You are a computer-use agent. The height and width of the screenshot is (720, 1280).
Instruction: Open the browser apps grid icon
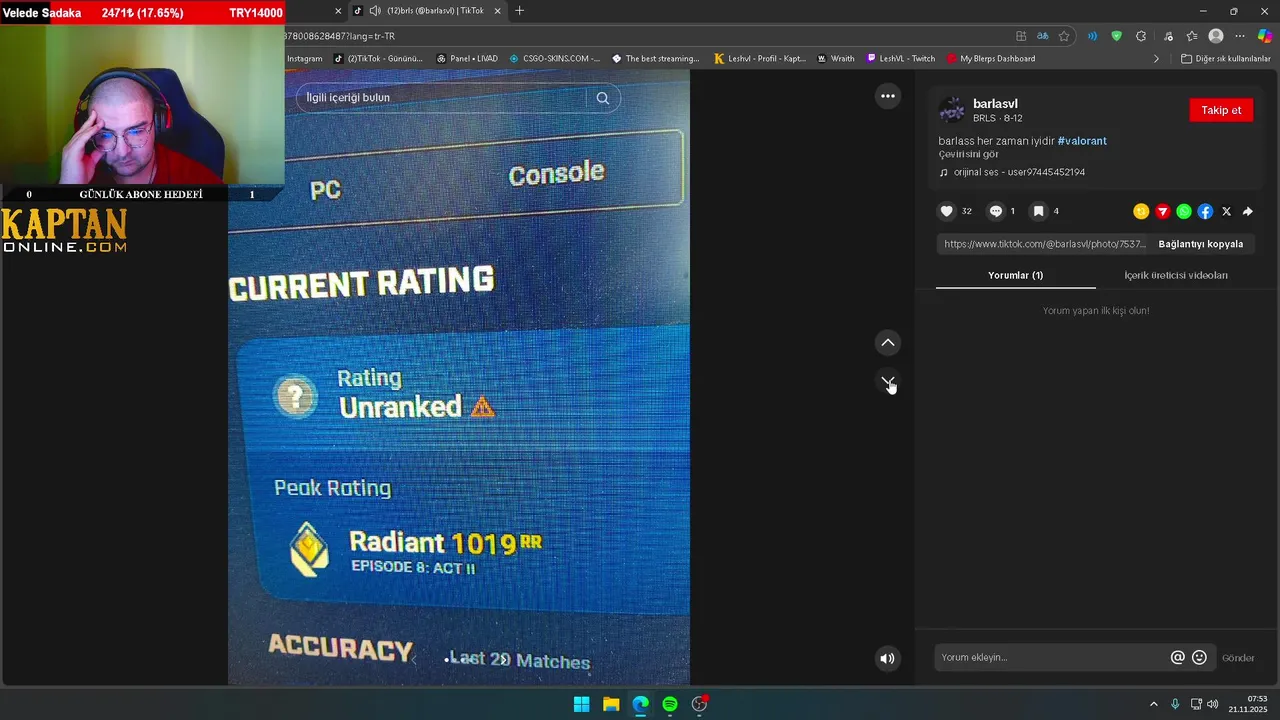(x=1021, y=36)
